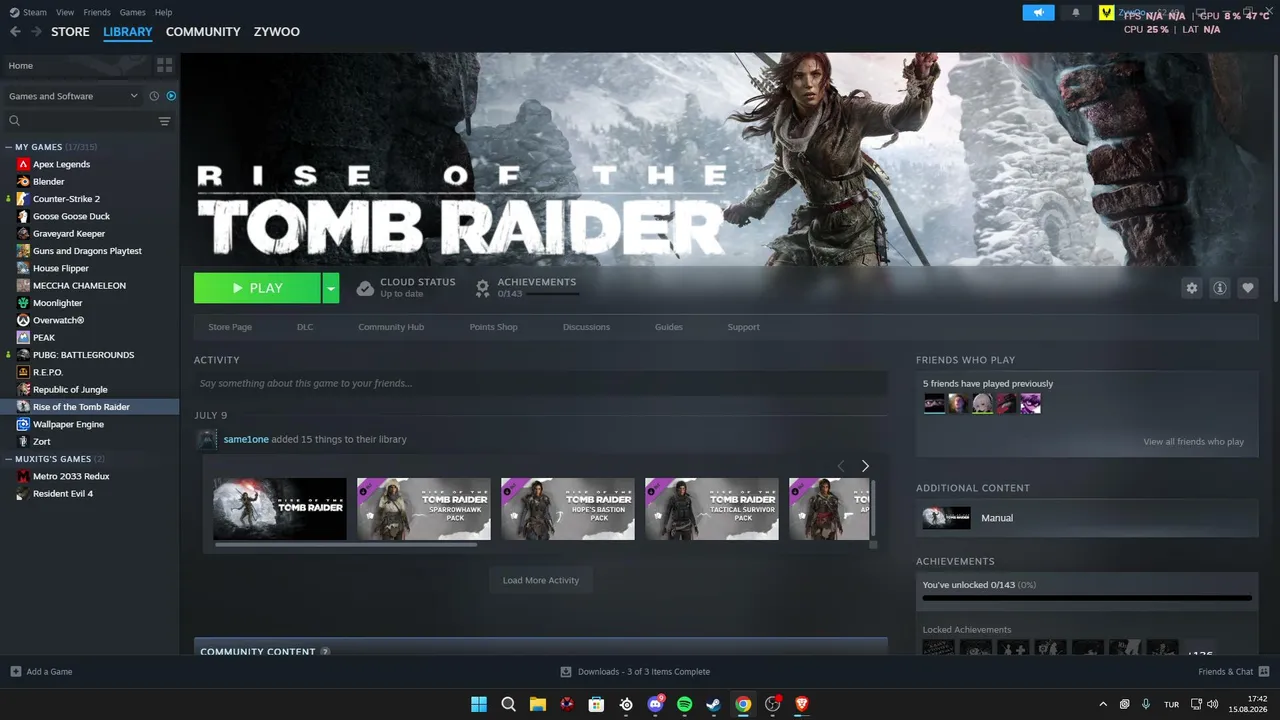Viewport: 1280px width, 720px height.
Task: Open the Games and Software filter dropdown
Action: click(73, 96)
